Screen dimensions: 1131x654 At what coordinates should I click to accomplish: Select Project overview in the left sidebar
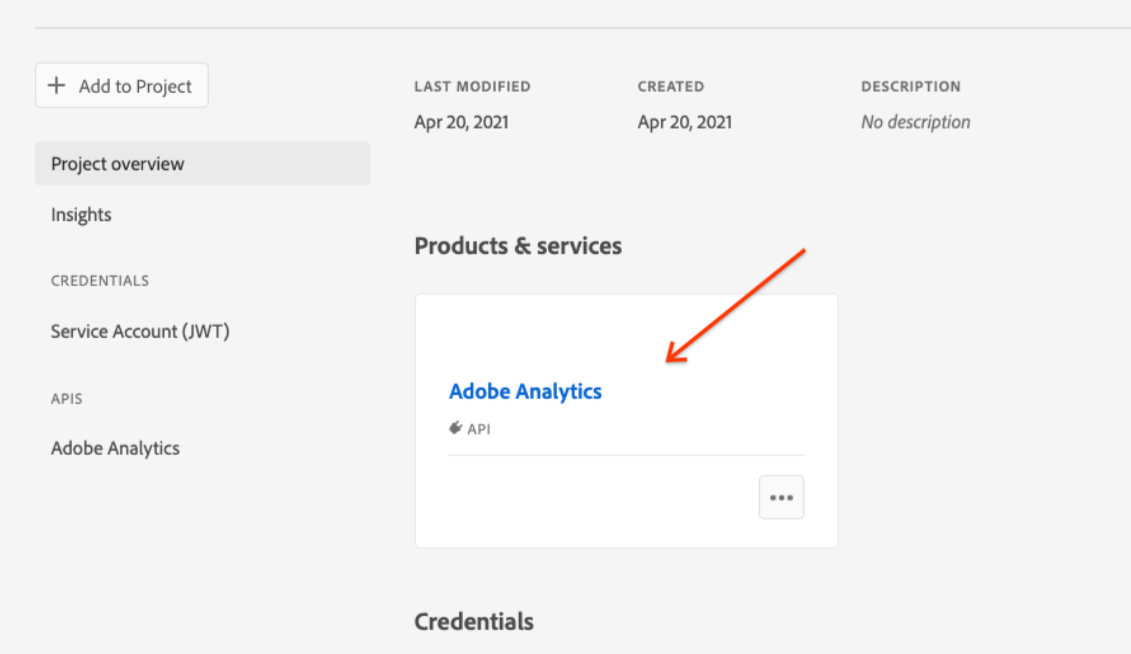click(117, 163)
